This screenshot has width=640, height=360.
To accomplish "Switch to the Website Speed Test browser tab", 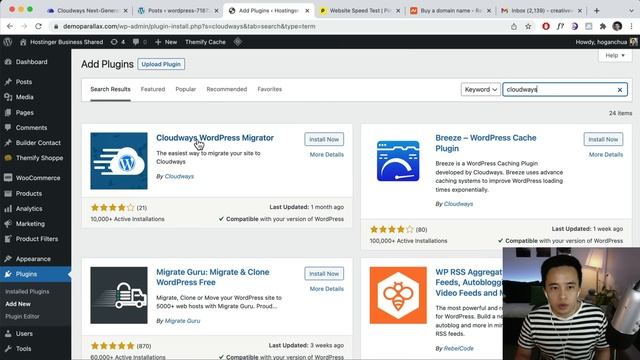I will tap(359, 11).
